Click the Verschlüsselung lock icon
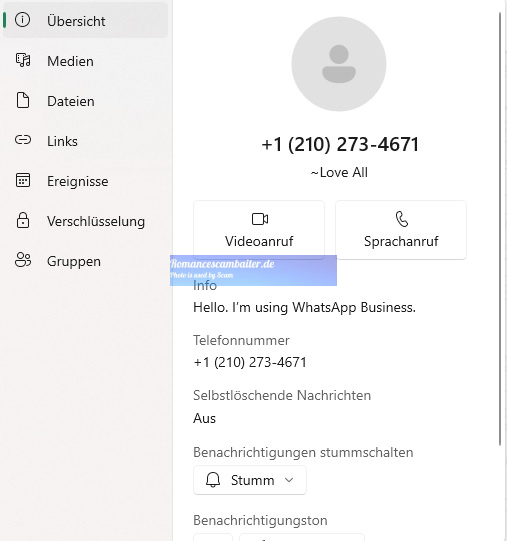The height and width of the screenshot is (541, 507). coord(23,220)
